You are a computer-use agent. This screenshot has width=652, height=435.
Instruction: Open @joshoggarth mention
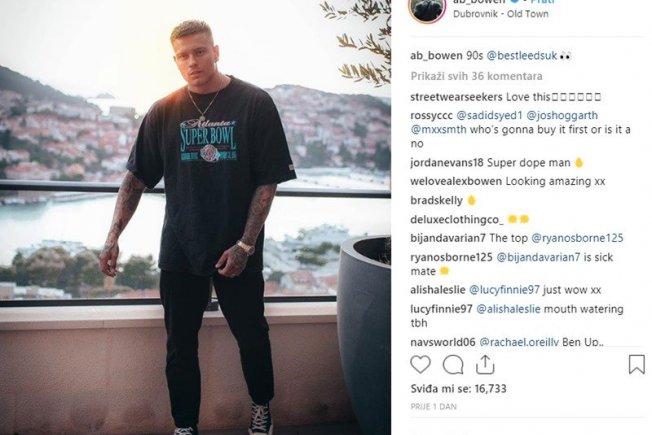pos(562,115)
